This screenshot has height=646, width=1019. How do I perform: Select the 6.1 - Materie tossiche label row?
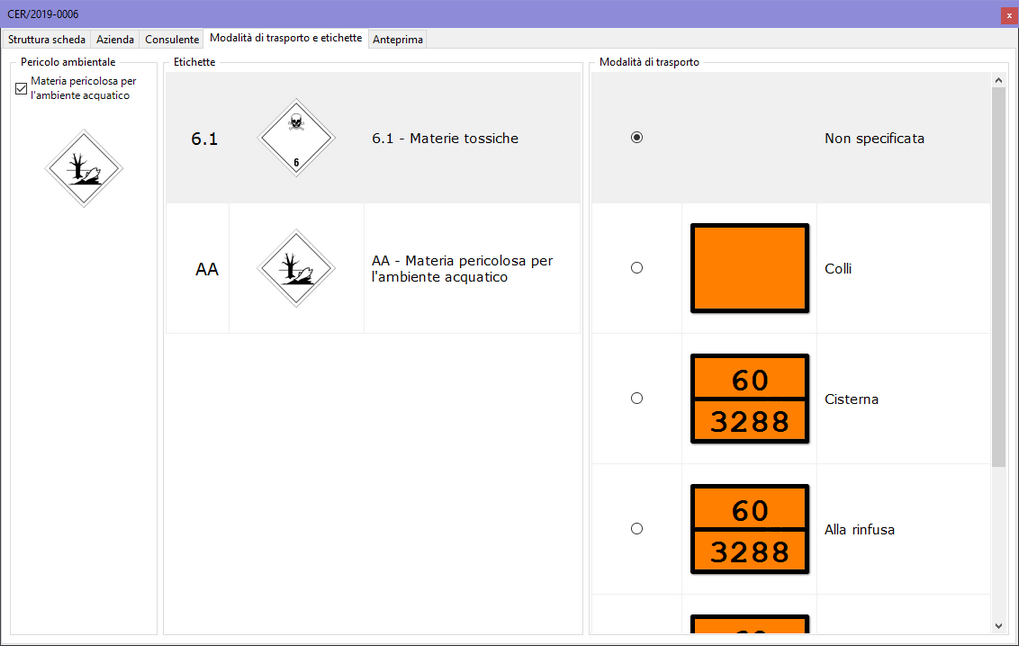445,139
